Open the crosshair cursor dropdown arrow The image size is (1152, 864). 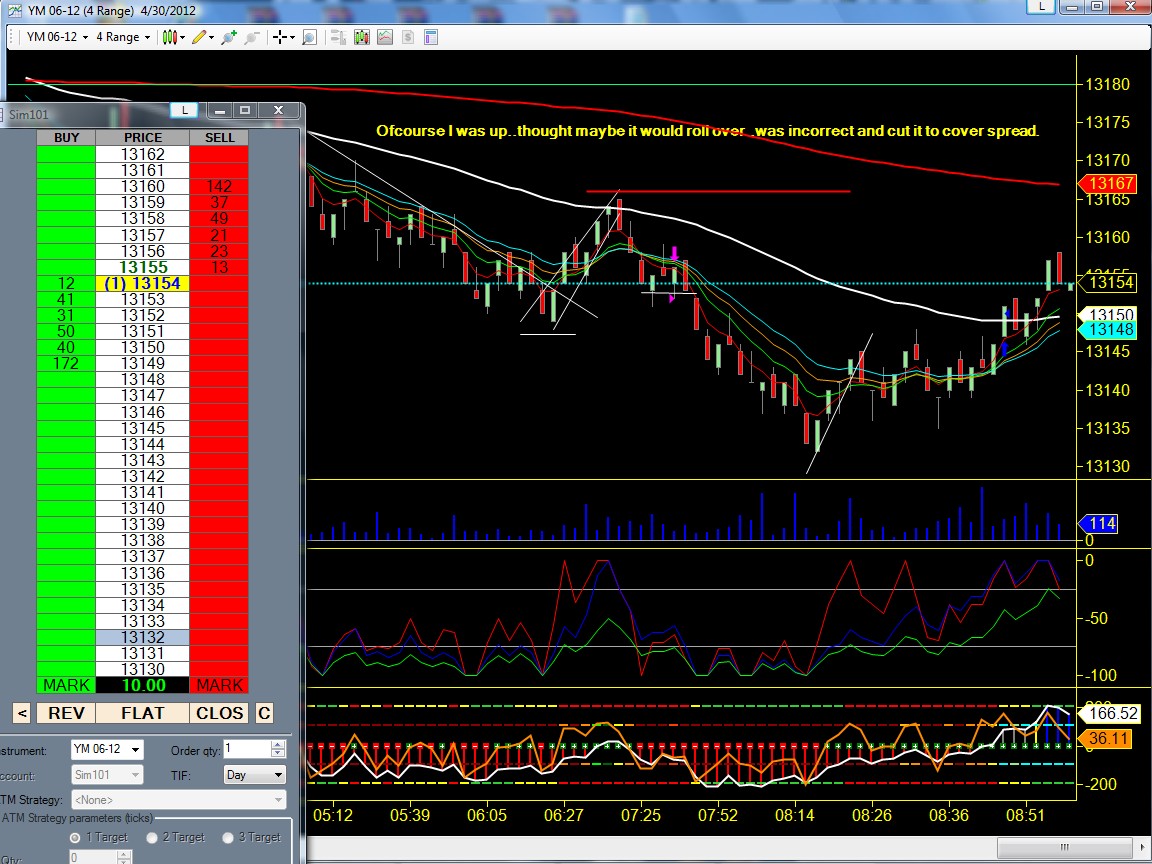click(x=292, y=37)
